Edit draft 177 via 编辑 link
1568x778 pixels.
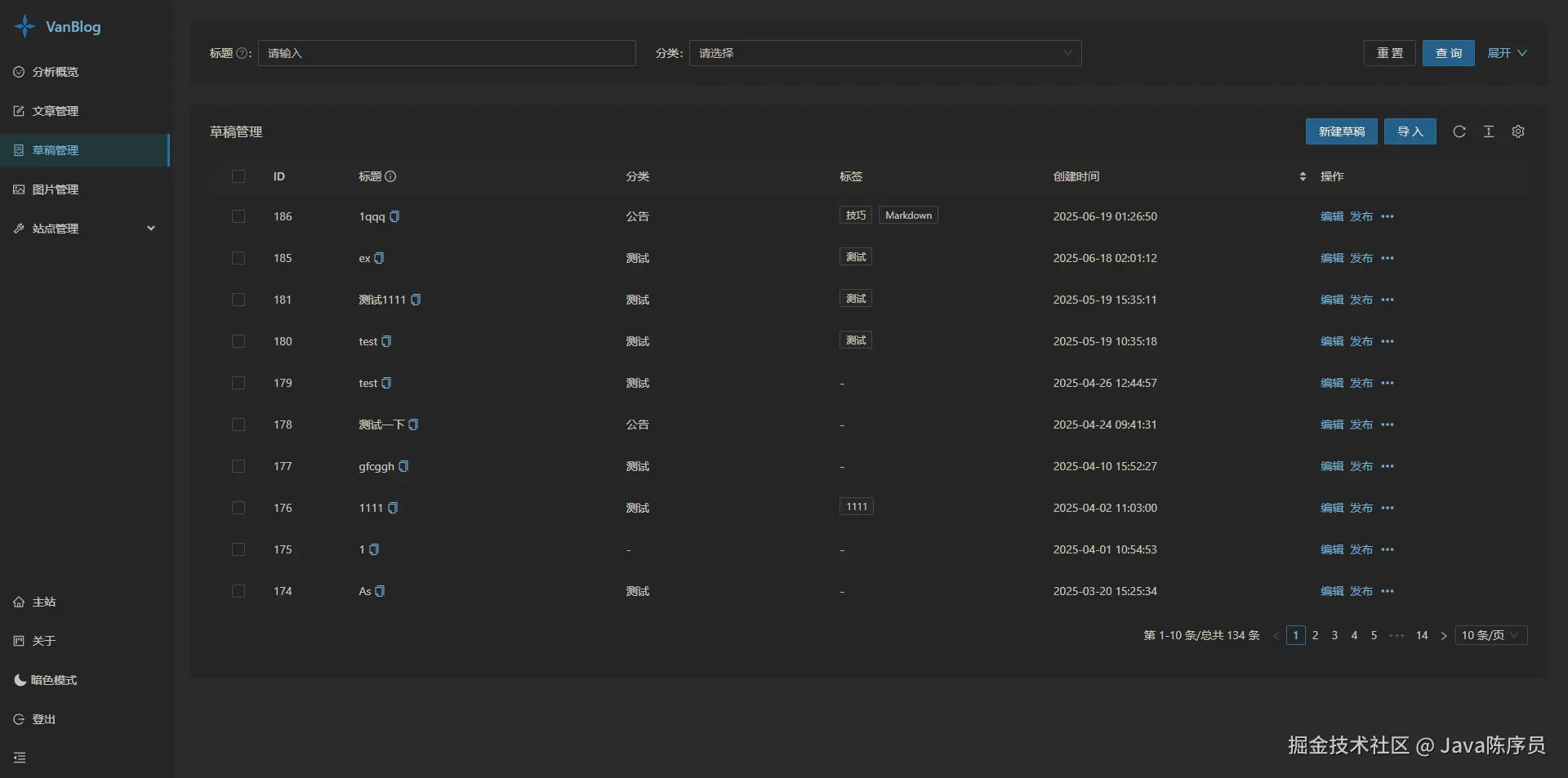click(1332, 466)
